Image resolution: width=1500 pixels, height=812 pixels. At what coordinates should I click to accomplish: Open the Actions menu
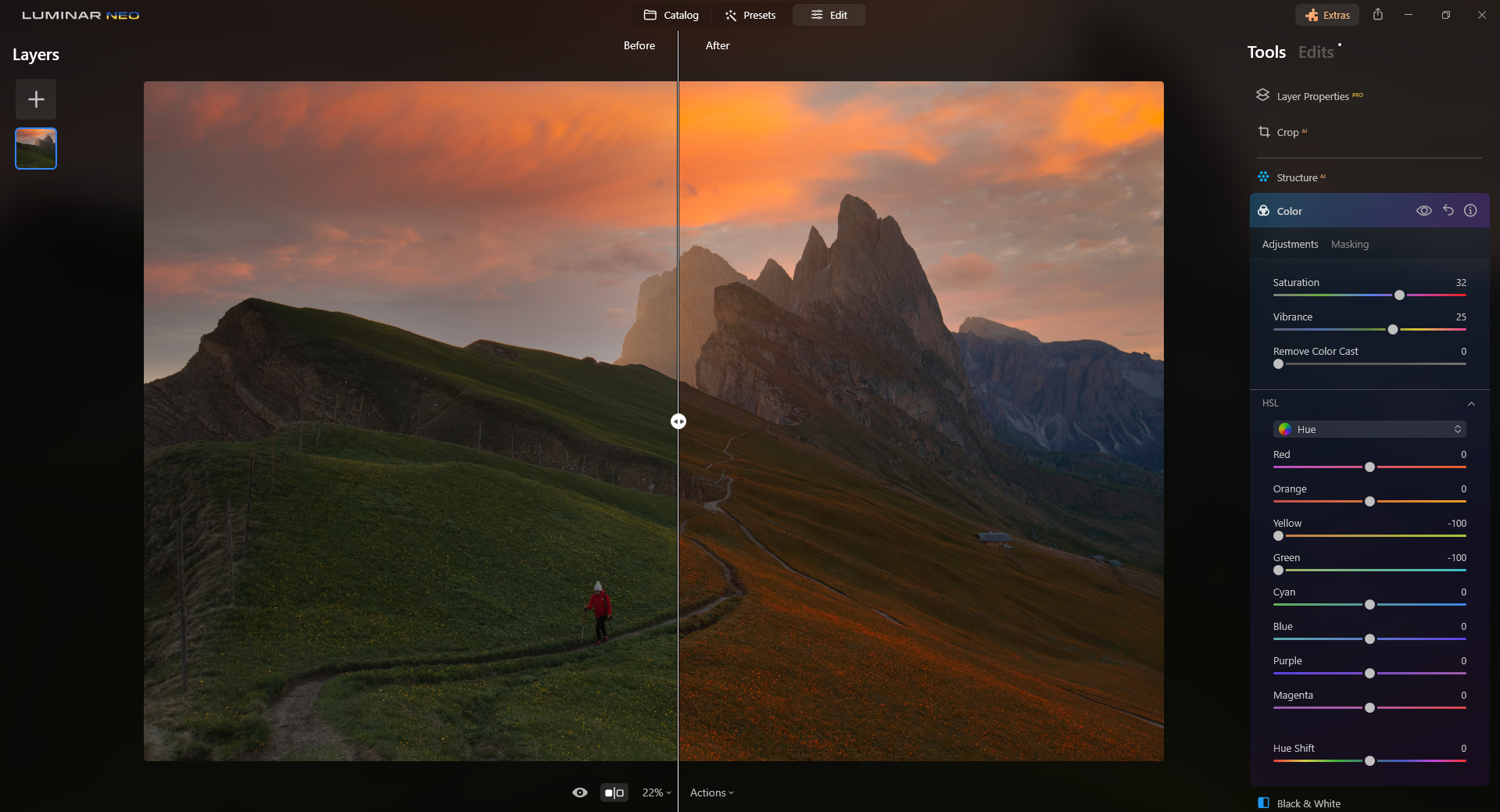click(711, 792)
